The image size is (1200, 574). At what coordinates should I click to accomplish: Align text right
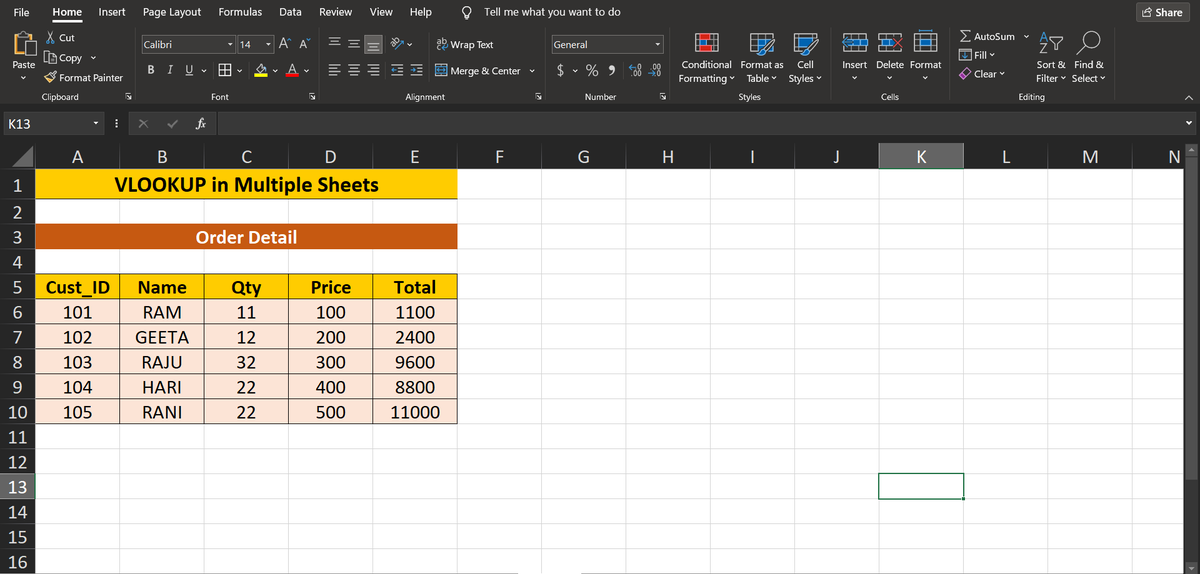(x=373, y=71)
